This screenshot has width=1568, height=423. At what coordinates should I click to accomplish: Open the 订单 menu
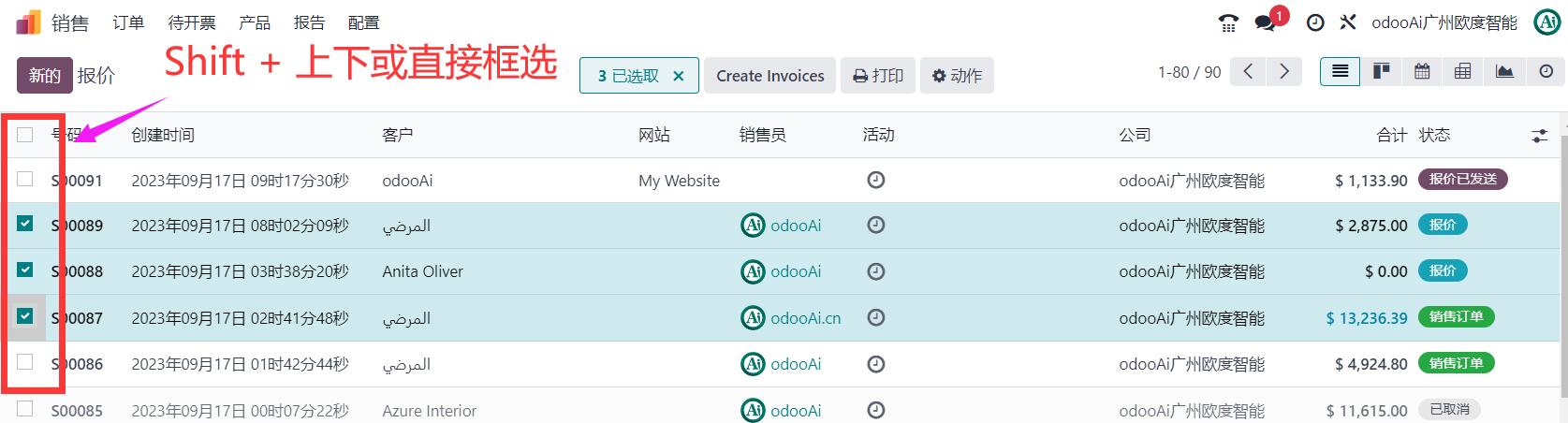(x=128, y=22)
